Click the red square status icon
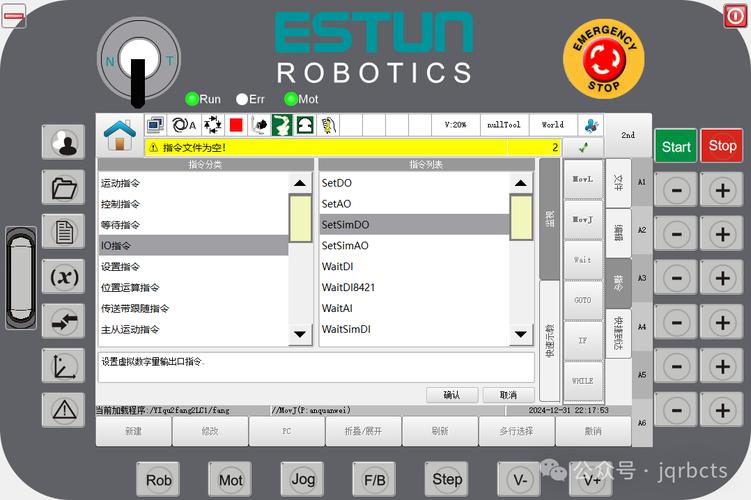The image size is (751, 500). (236, 125)
